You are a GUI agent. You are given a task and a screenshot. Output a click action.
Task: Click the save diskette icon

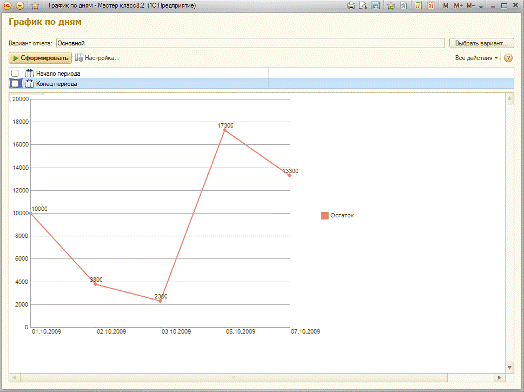coord(376,6)
